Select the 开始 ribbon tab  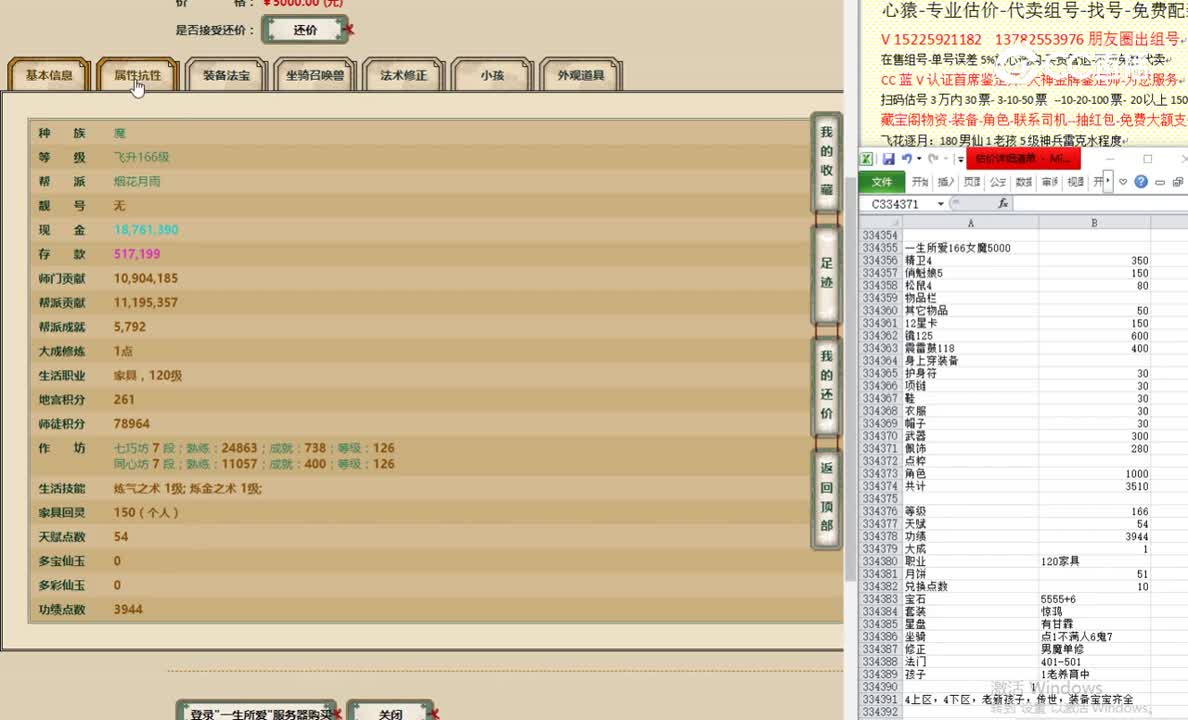point(920,181)
